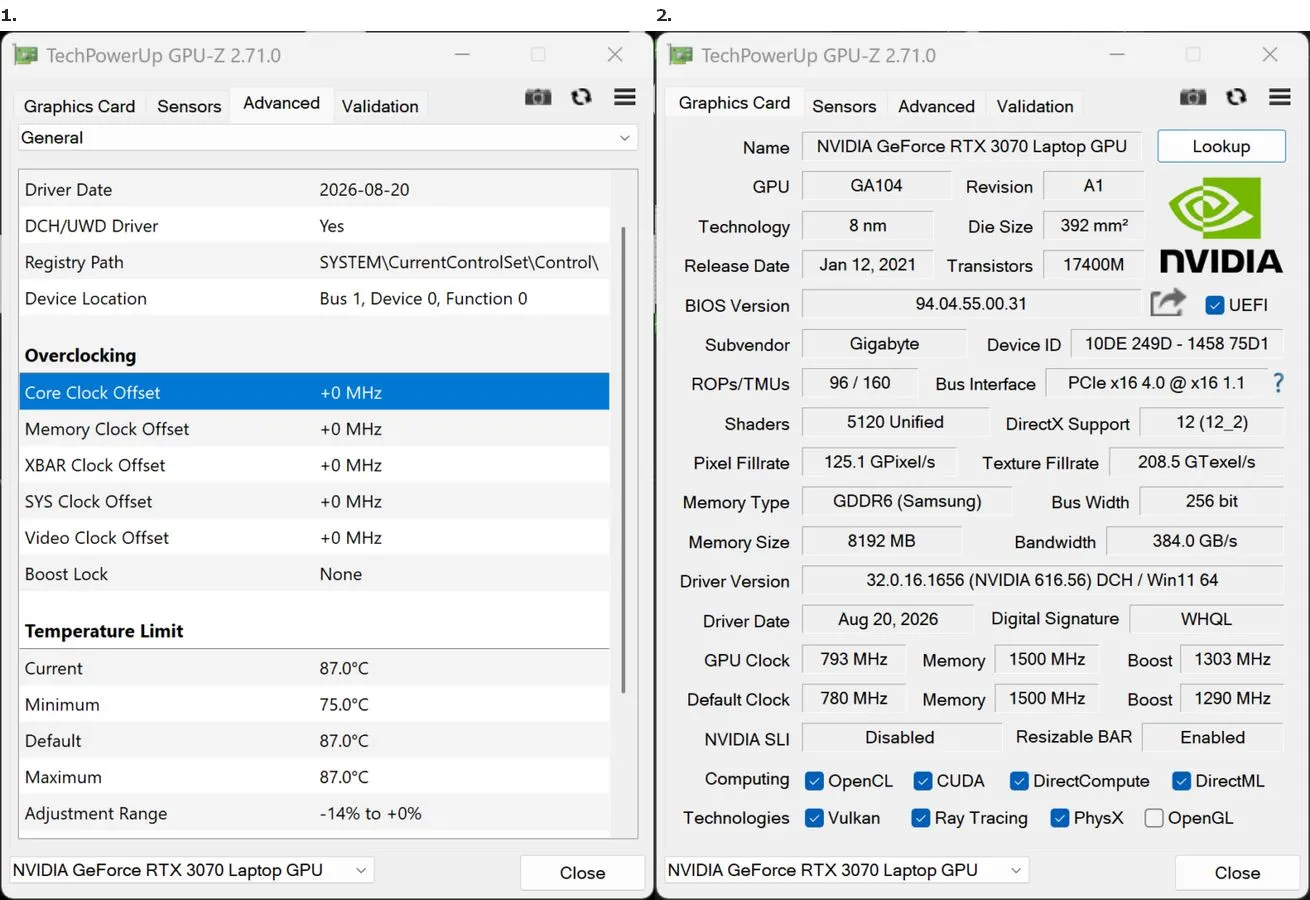The height and width of the screenshot is (900, 1310).
Task: Click BIOS share/export arrow icon
Action: [x=1167, y=303]
